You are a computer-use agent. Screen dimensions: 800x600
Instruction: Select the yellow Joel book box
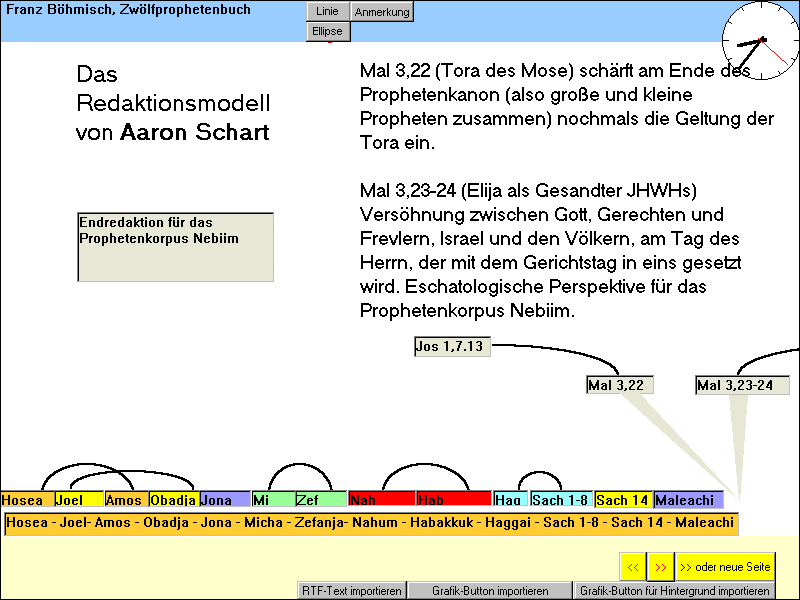point(79,499)
